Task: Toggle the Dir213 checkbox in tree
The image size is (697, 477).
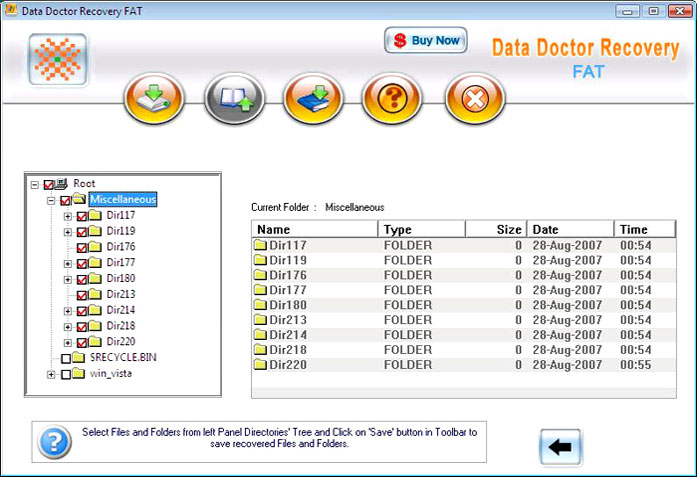Action: (82, 296)
